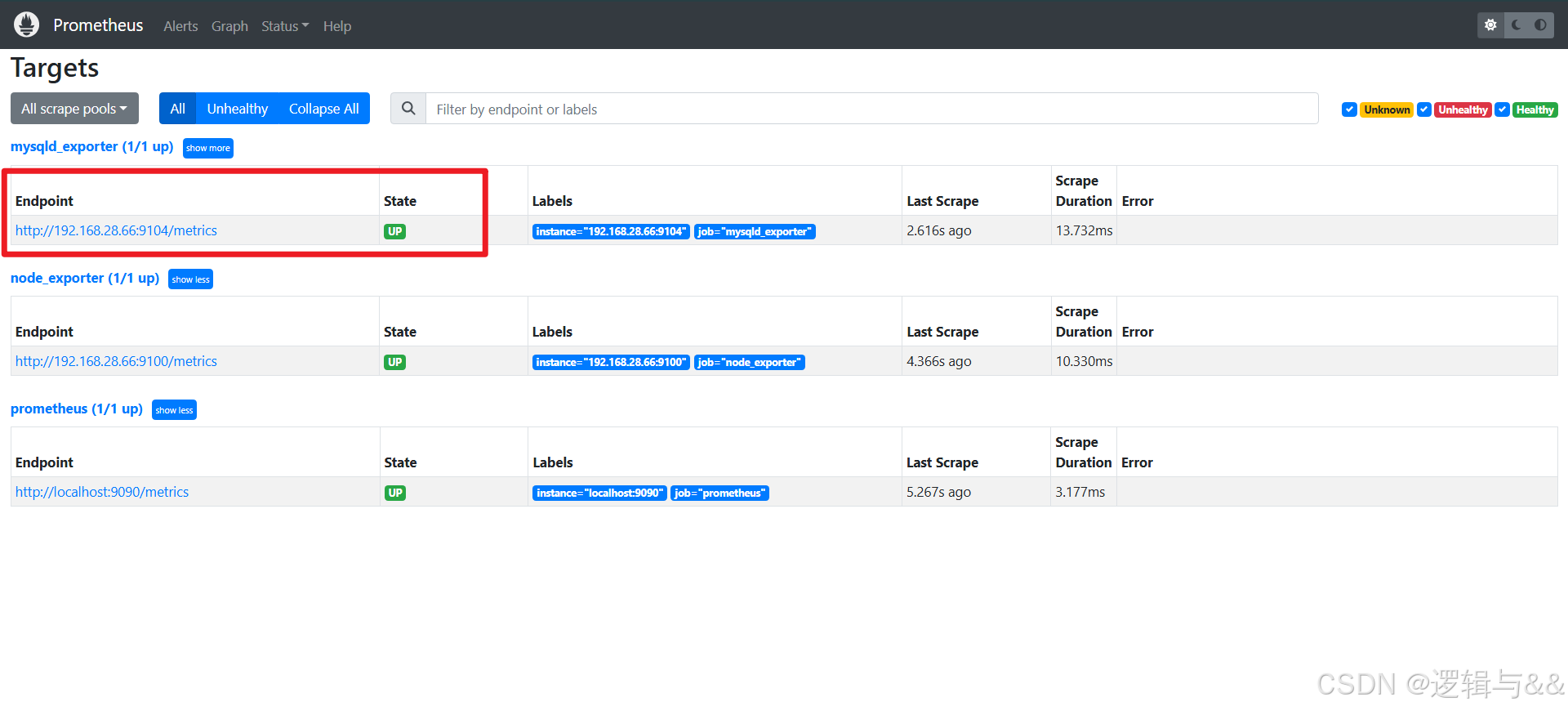
Task: Click UP state badge for node_exporter
Action: point(395,362)
